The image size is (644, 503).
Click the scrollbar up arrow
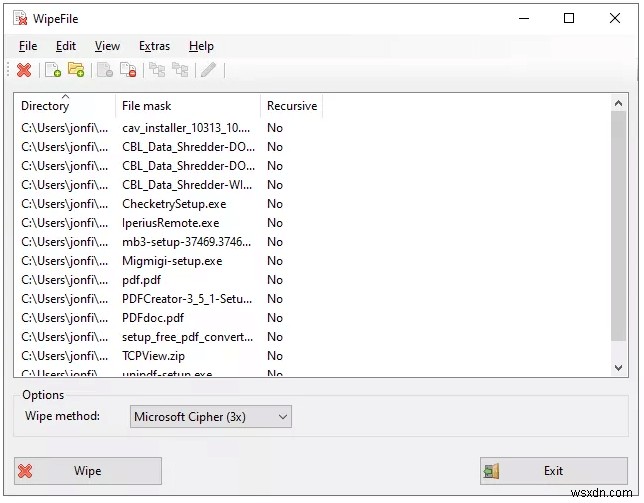tap(619, 103)
